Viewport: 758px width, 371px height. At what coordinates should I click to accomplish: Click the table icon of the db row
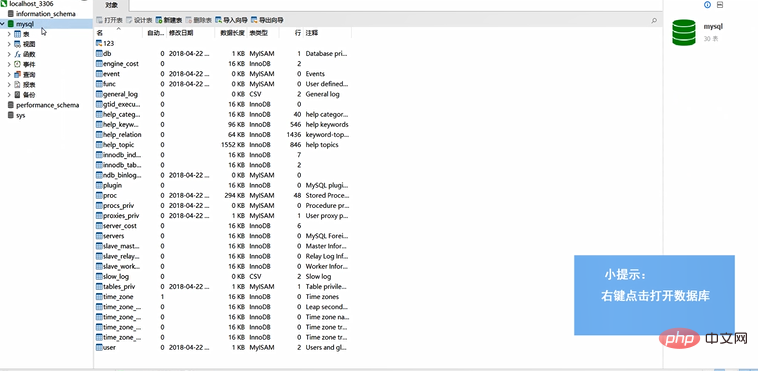100,54
